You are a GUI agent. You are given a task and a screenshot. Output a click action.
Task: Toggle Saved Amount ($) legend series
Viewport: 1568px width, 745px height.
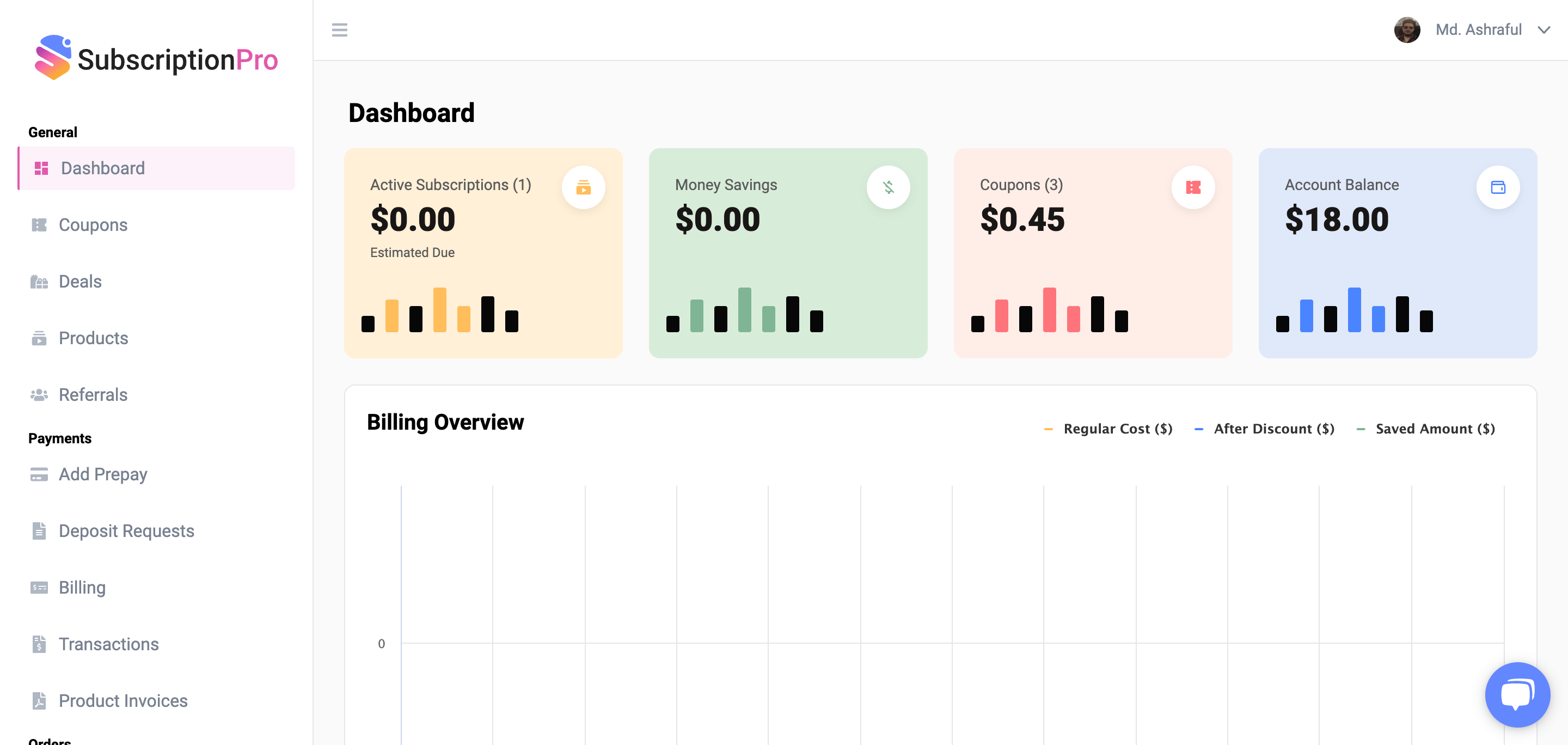pyautogui.click(x=1425, y=429)
